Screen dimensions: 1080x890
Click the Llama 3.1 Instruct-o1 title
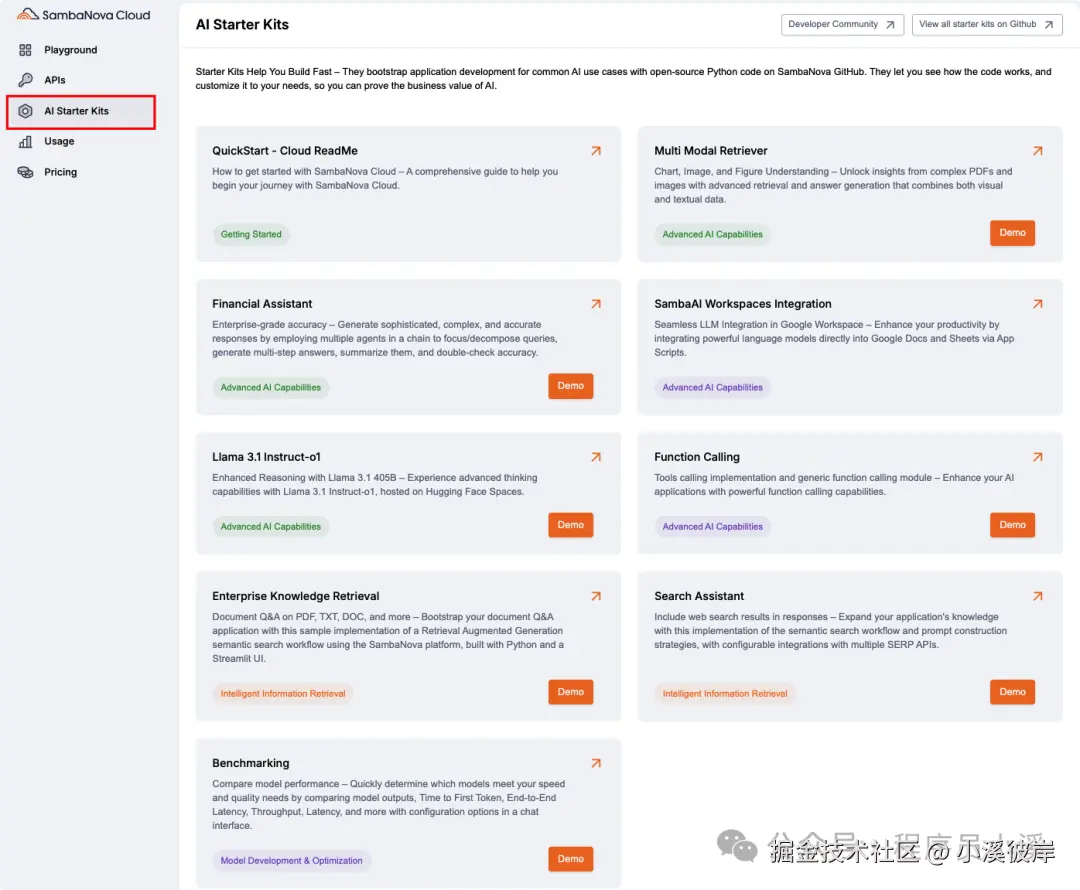266,457
